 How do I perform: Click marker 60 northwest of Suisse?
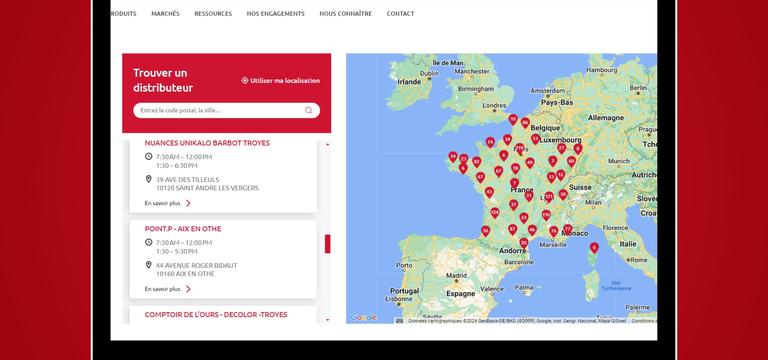[571, 161]
